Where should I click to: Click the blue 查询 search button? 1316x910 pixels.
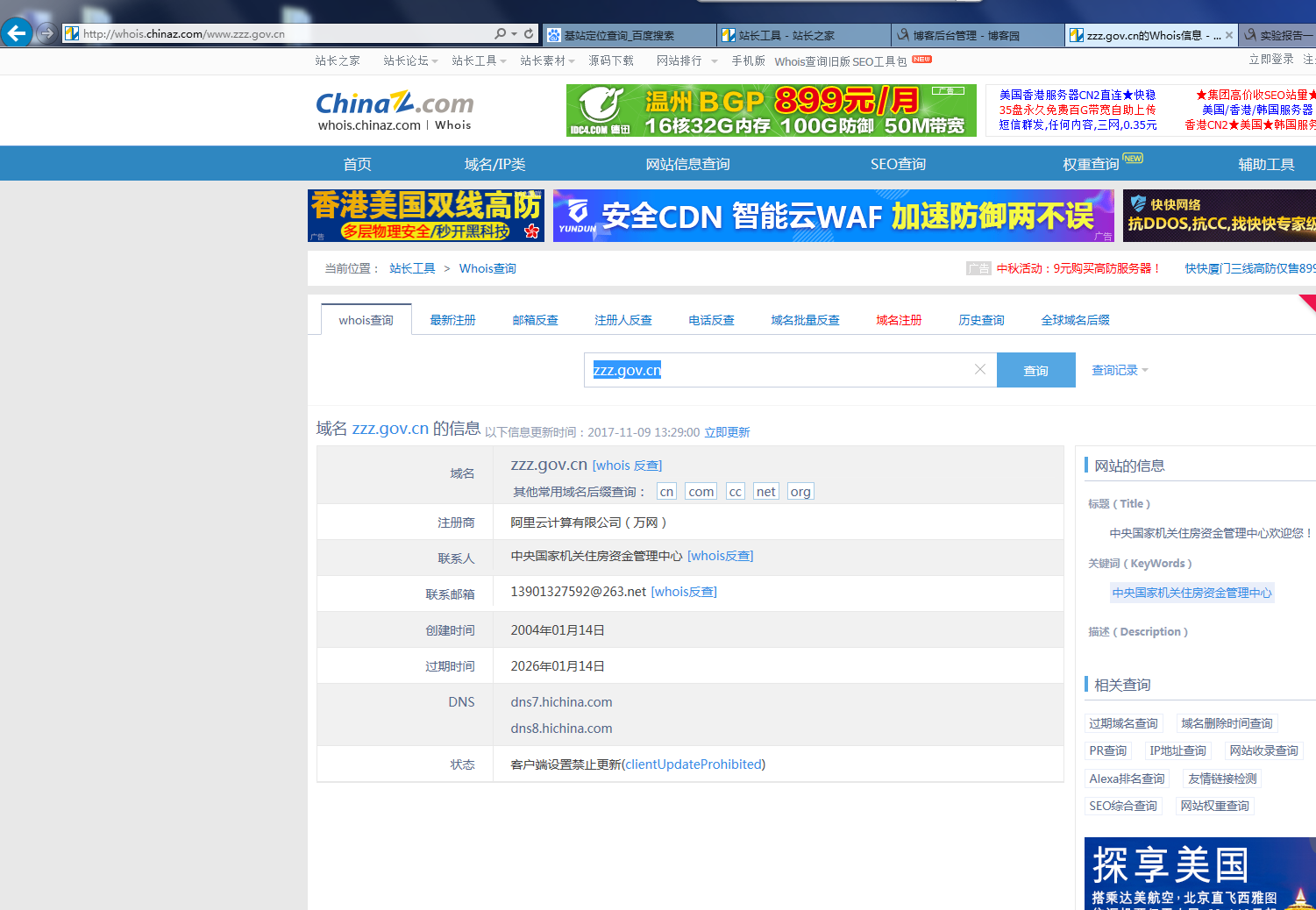tap(1036, 370)
